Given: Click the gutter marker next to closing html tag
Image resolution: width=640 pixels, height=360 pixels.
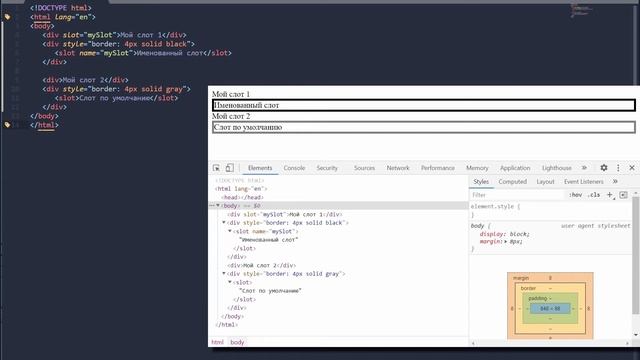Looking at the screenshot, I should (7, 124).
